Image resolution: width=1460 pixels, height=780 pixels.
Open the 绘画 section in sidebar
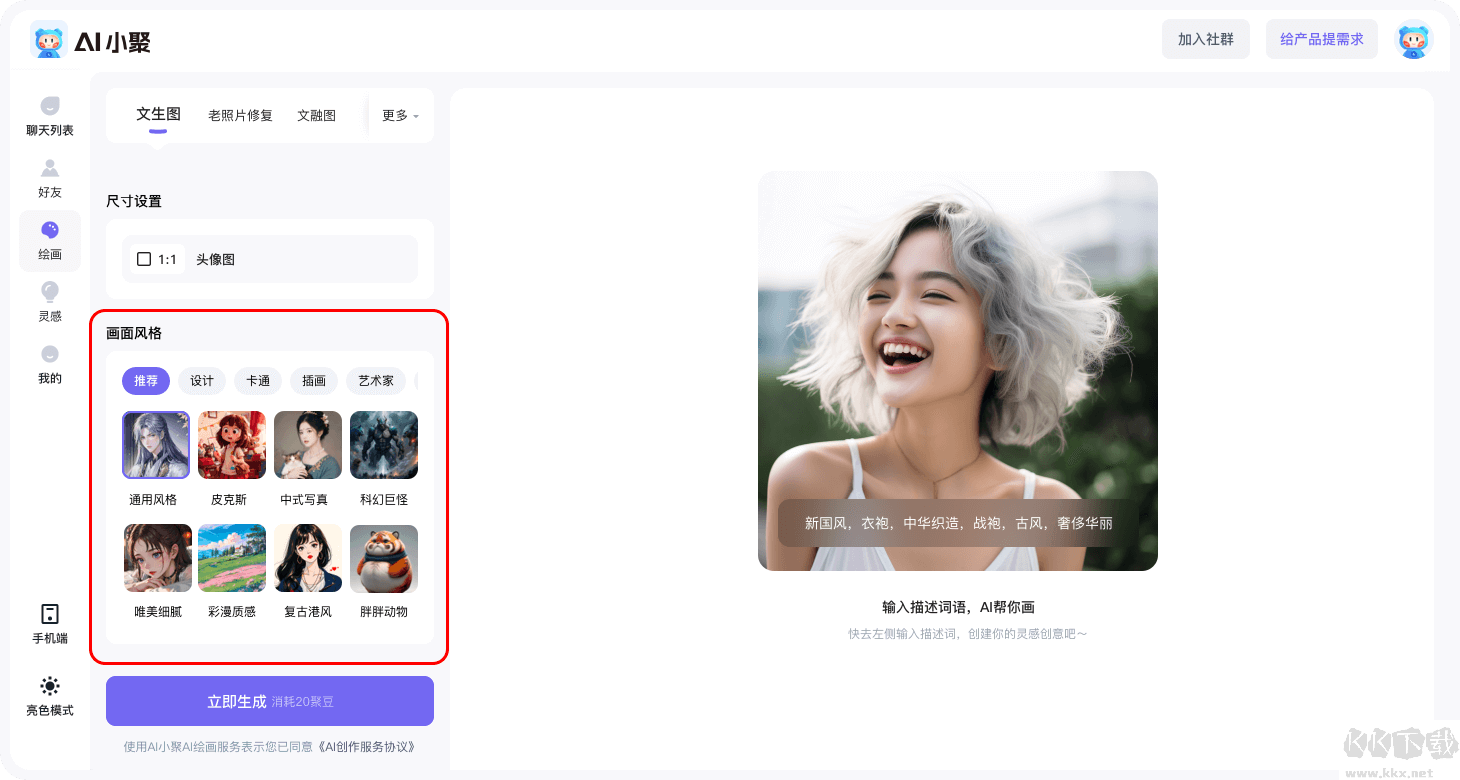[x=49, y=241]
